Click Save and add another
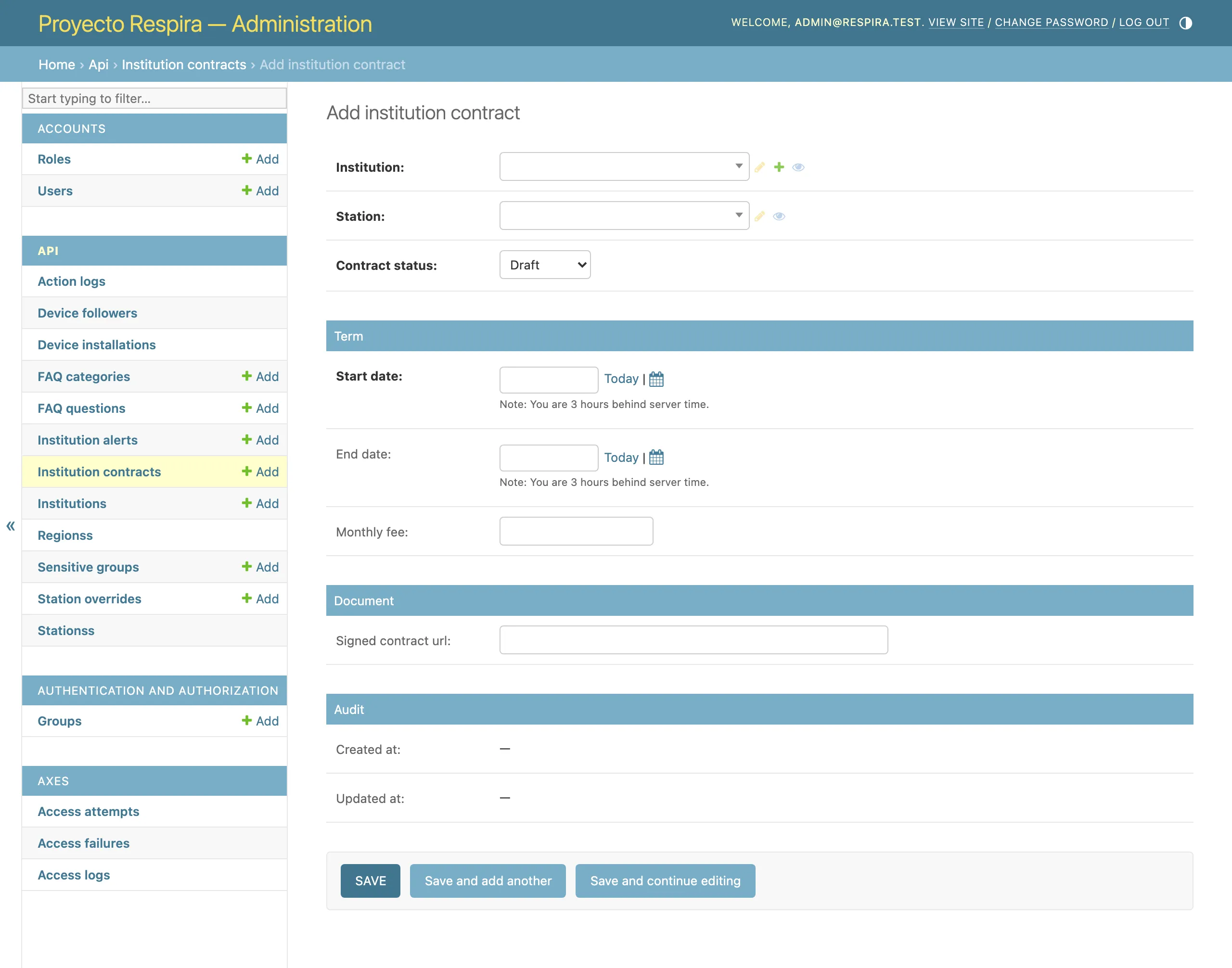The image size is (1232, 968). [488, 881]
